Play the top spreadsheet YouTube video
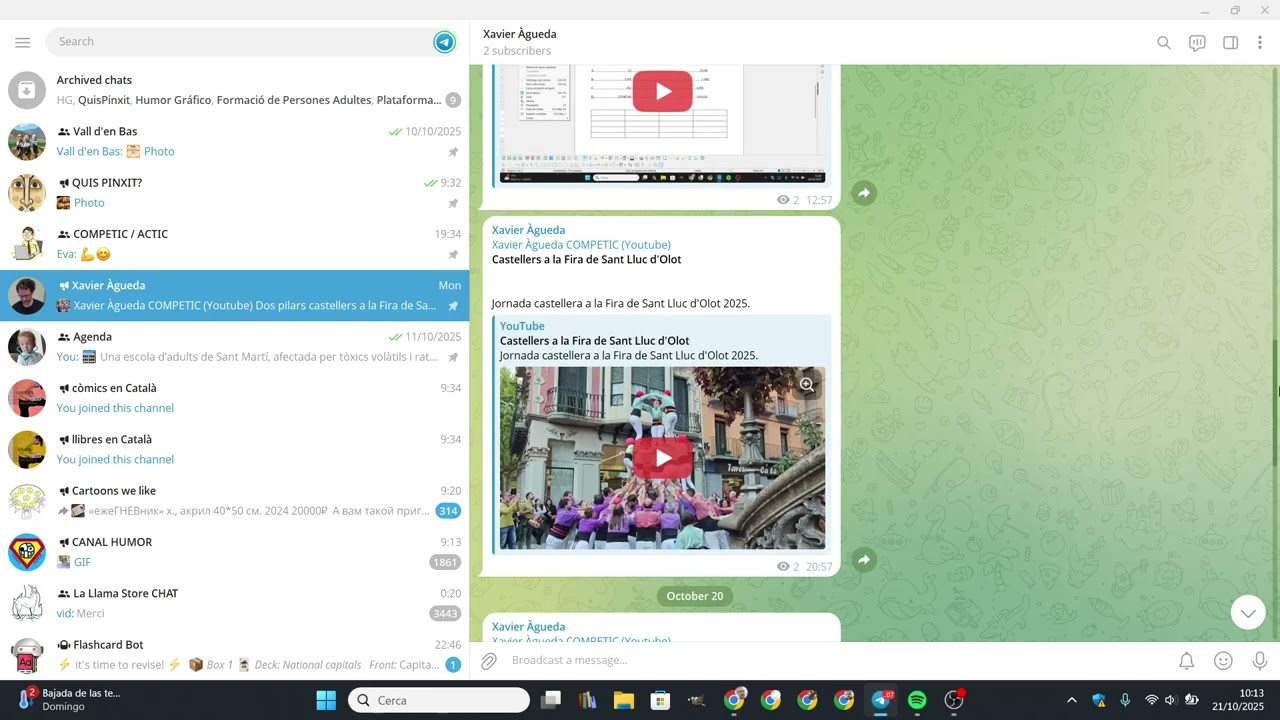Screen dimensions: 1280x720 click(662, 91)
